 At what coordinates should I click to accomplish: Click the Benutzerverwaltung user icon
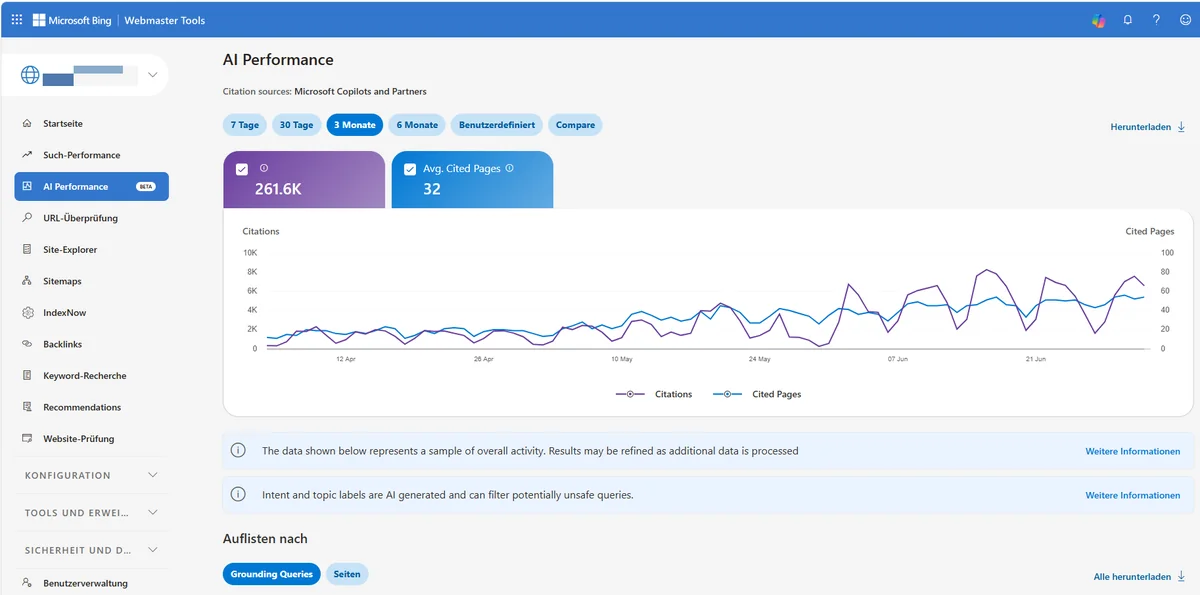pyautogui.click(x=28, y=583)
